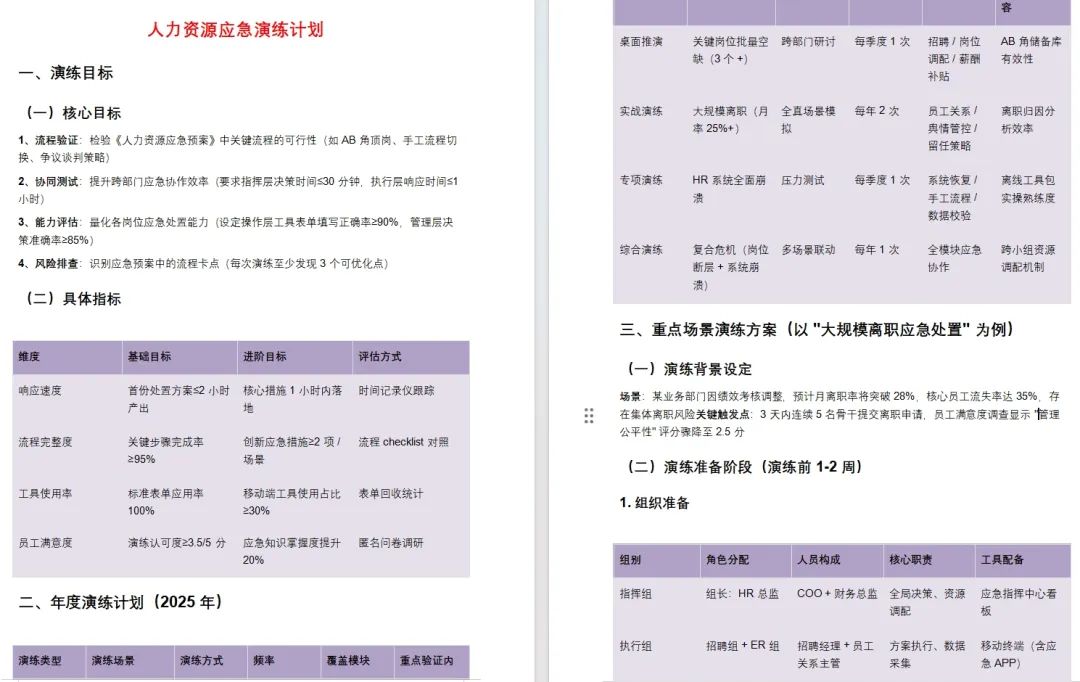Click the bold label 风险排查
This screenshot has width=1080, height=682.
coord(56,264)
